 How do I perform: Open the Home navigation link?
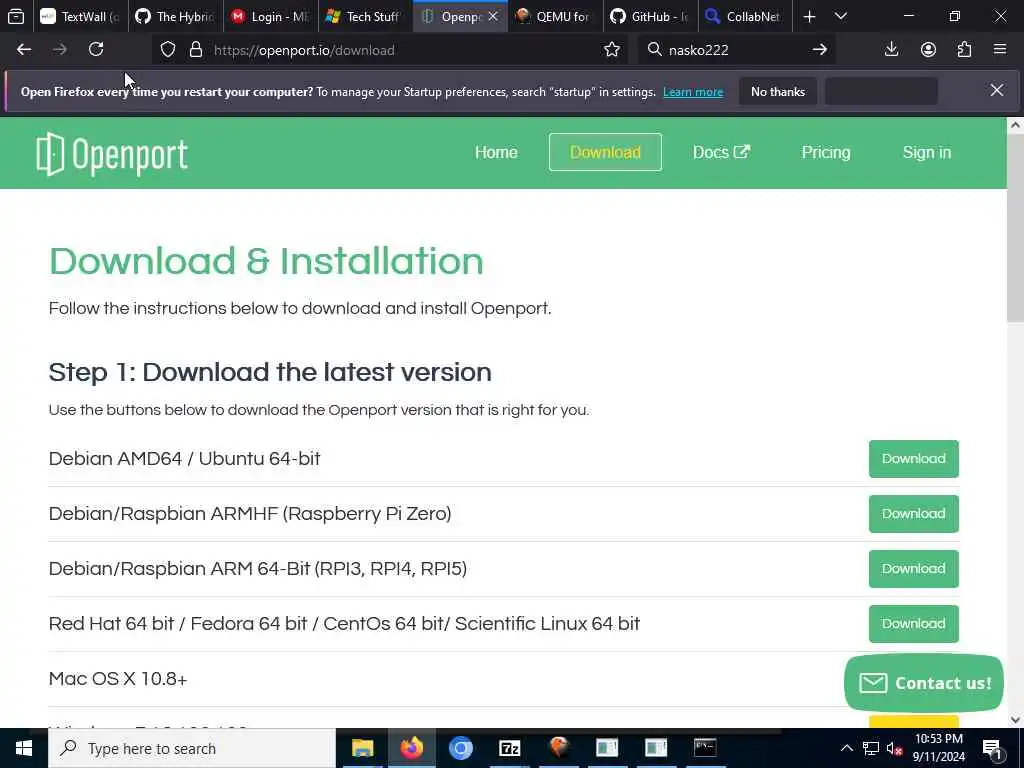coord(496,152)
